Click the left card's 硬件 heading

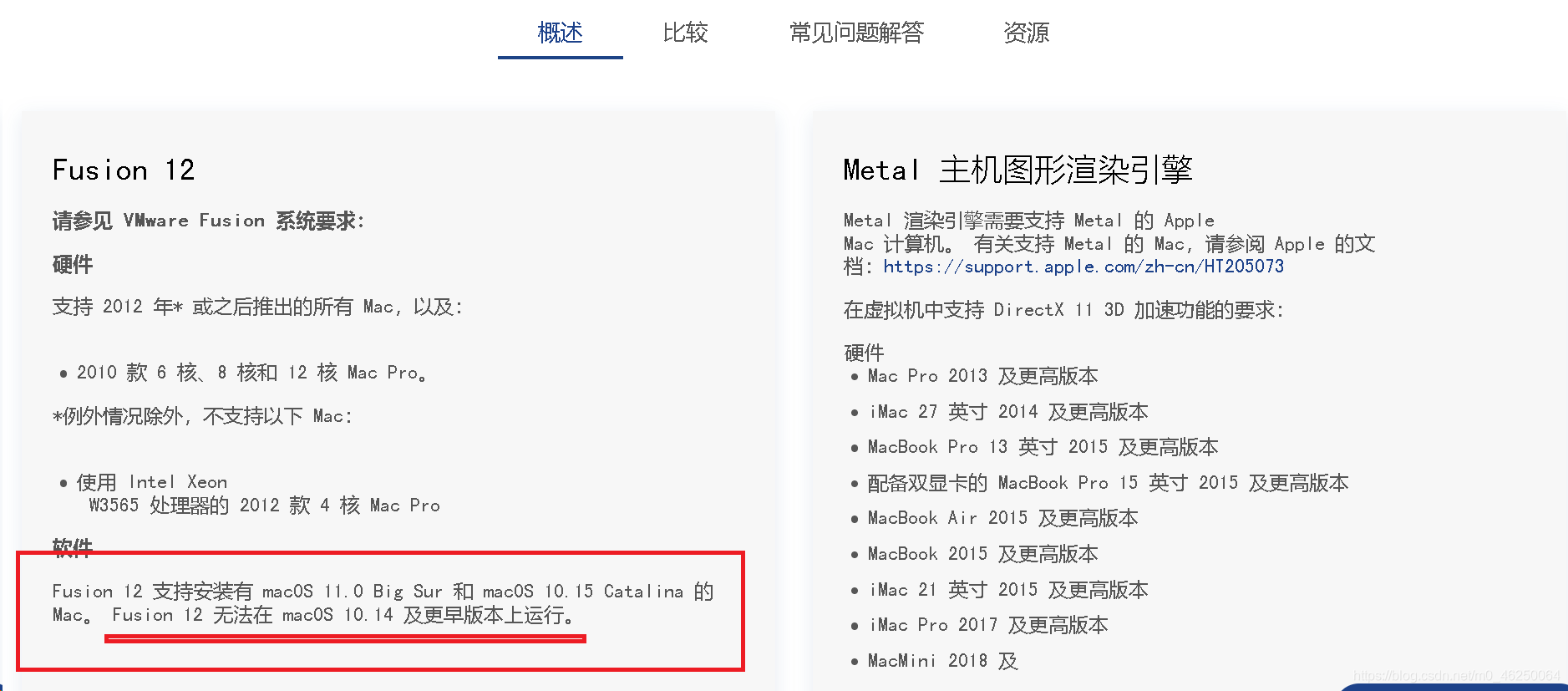pos(73,265)
